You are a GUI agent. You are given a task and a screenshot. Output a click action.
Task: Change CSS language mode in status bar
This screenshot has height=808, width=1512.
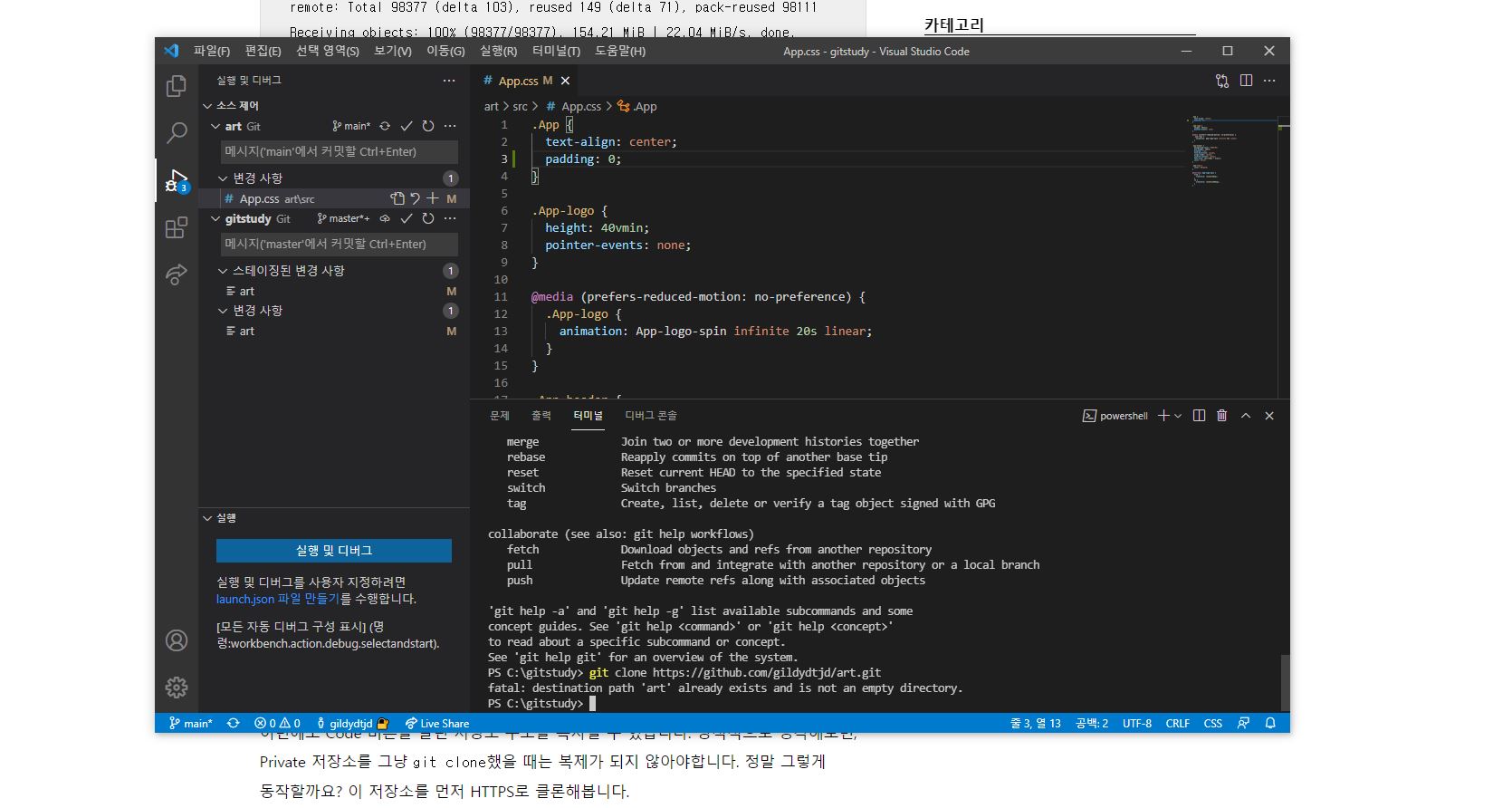point(1213,724)
